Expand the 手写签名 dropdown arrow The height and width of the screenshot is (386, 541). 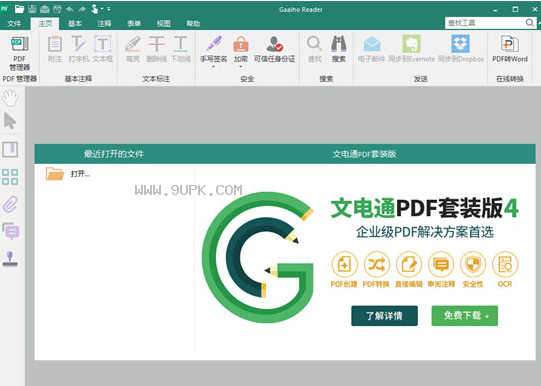(x=214, y=67)
